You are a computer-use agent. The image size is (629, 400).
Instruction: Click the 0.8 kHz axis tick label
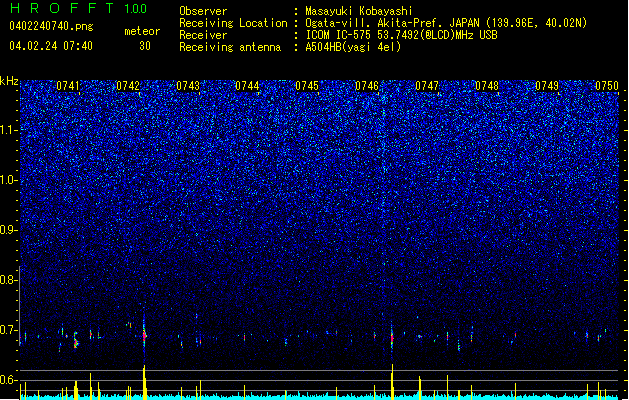(x=8, y=280)
